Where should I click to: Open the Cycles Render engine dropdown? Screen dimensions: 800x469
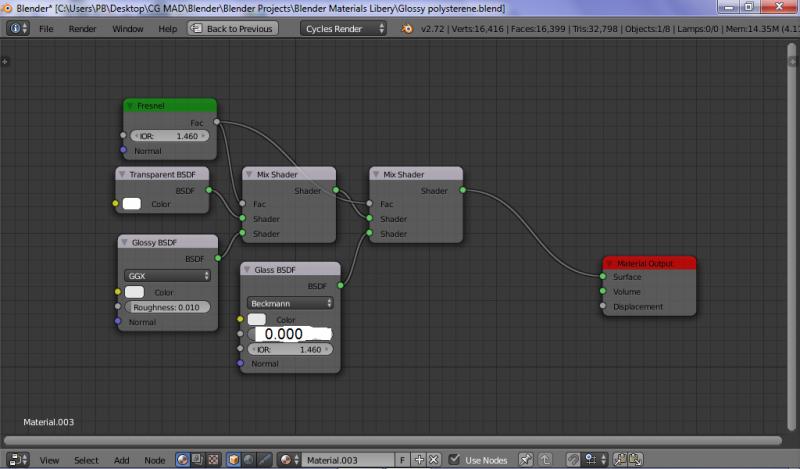click(343, 28)
